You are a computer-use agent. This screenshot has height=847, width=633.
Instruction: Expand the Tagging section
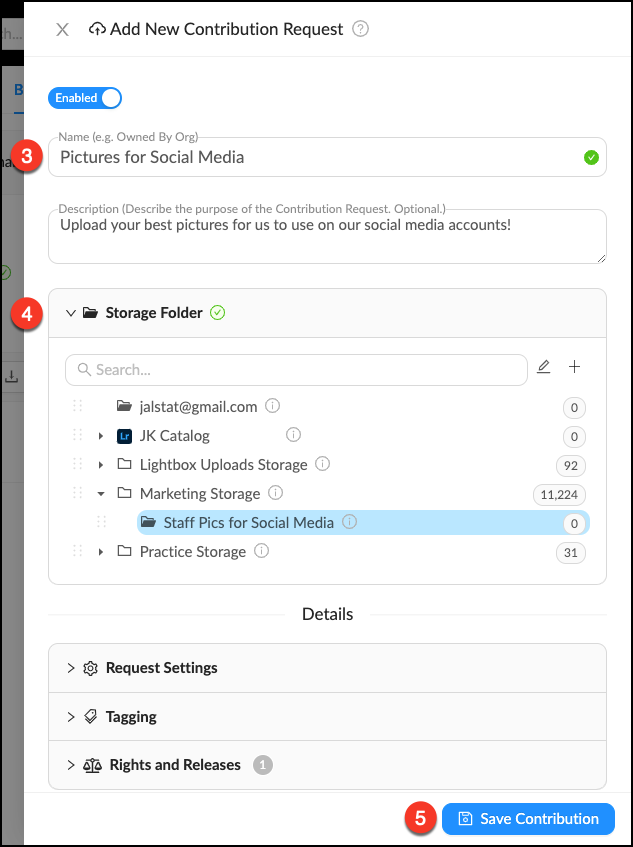coord(131,717)
